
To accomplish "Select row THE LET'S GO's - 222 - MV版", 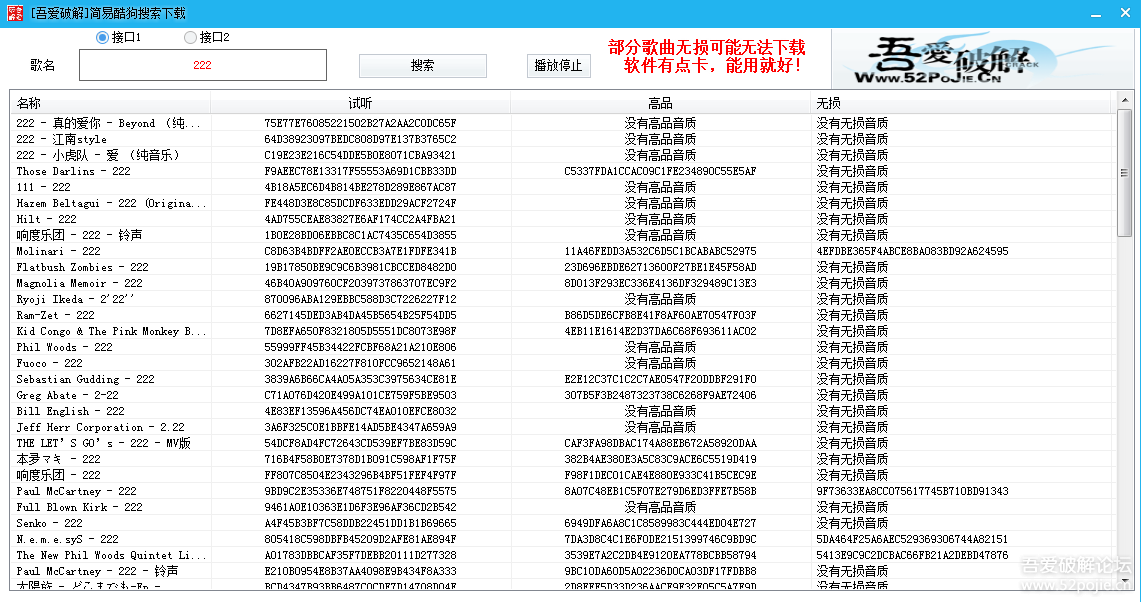I will click(x=560, y=443).
